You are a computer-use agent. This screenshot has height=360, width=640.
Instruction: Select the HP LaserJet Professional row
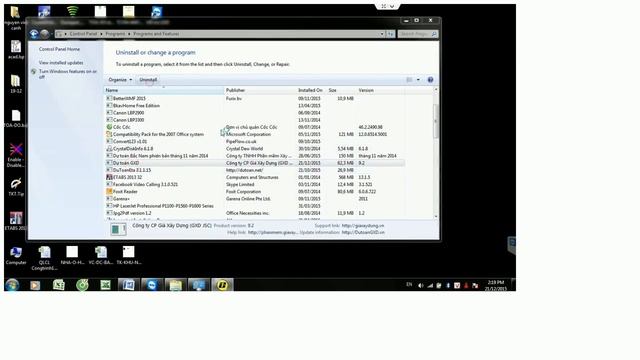tap(255, 206)
